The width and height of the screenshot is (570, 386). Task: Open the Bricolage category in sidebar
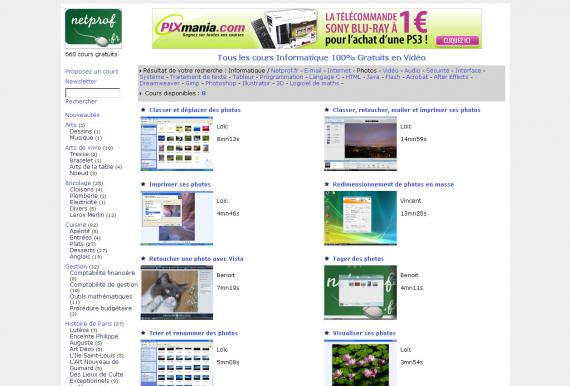pos(78,183)
